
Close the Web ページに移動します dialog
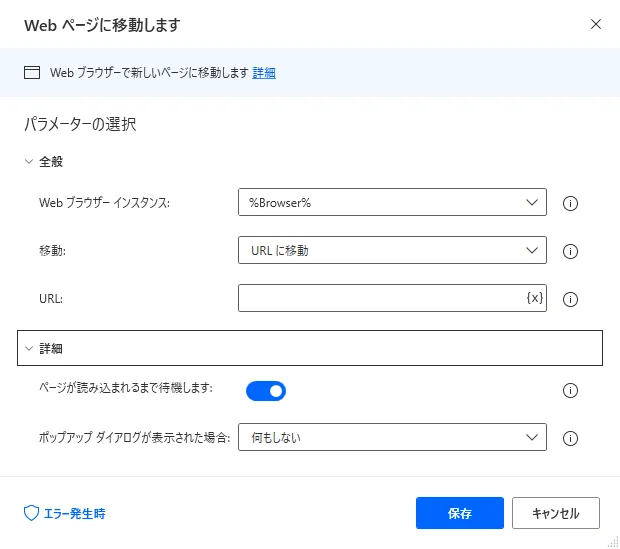596,23
